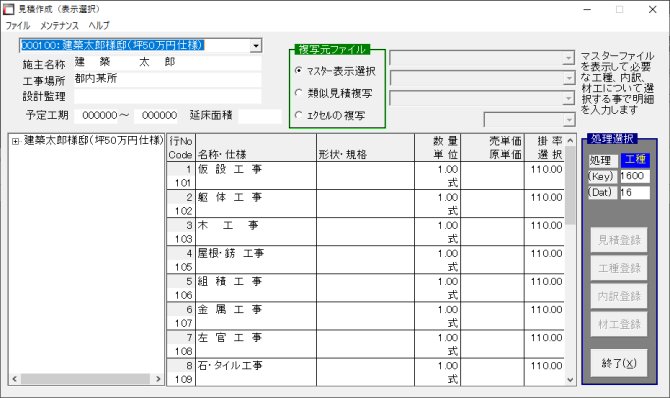Select tree item 建築太郎様邸(坪50万円仕様)
The image size is (670, 398).
tap(93, 140)
